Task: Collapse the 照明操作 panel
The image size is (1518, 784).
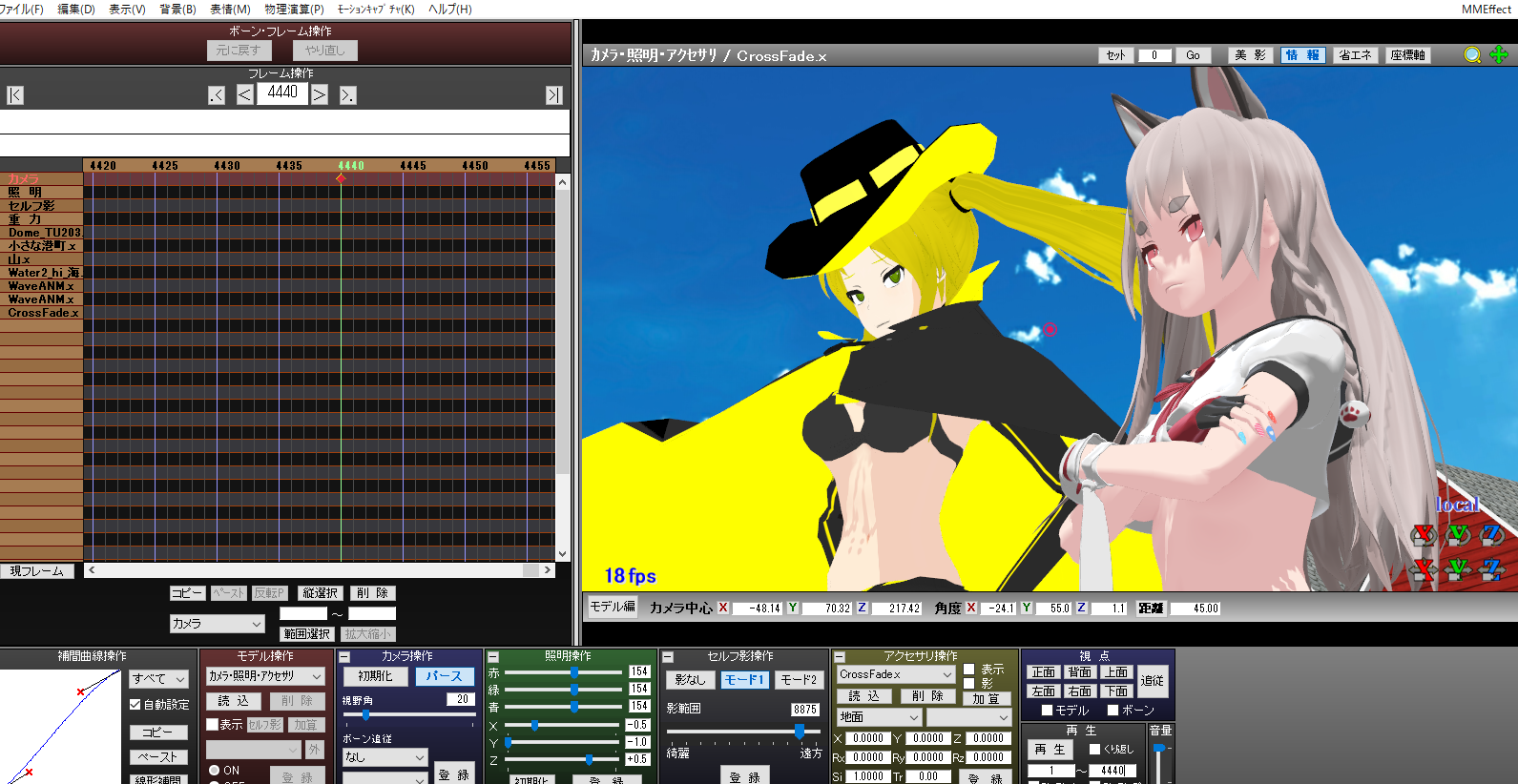Action: click(x=493, y=657)
